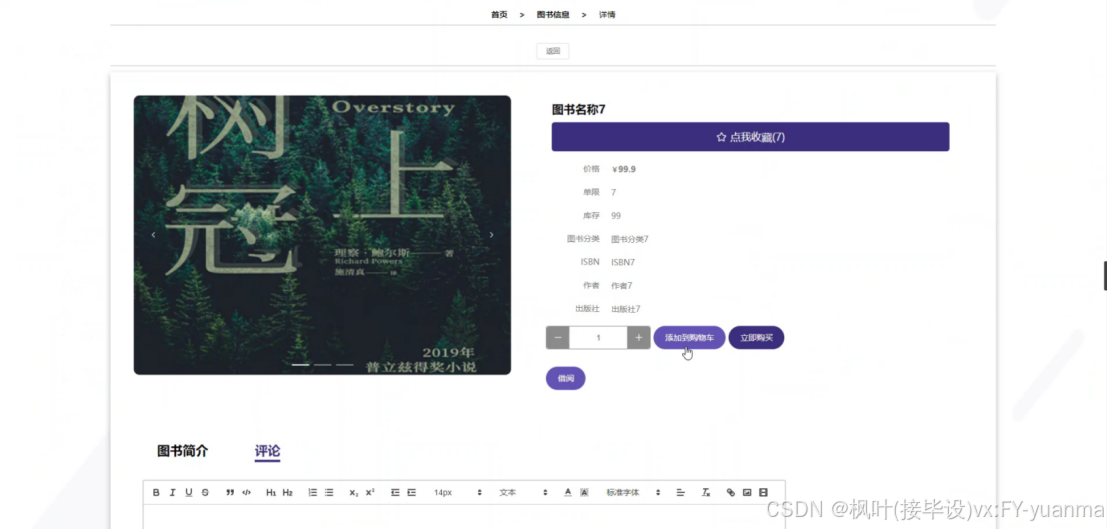Insert a hyperlink in the comment

click(x=730, y=492)
